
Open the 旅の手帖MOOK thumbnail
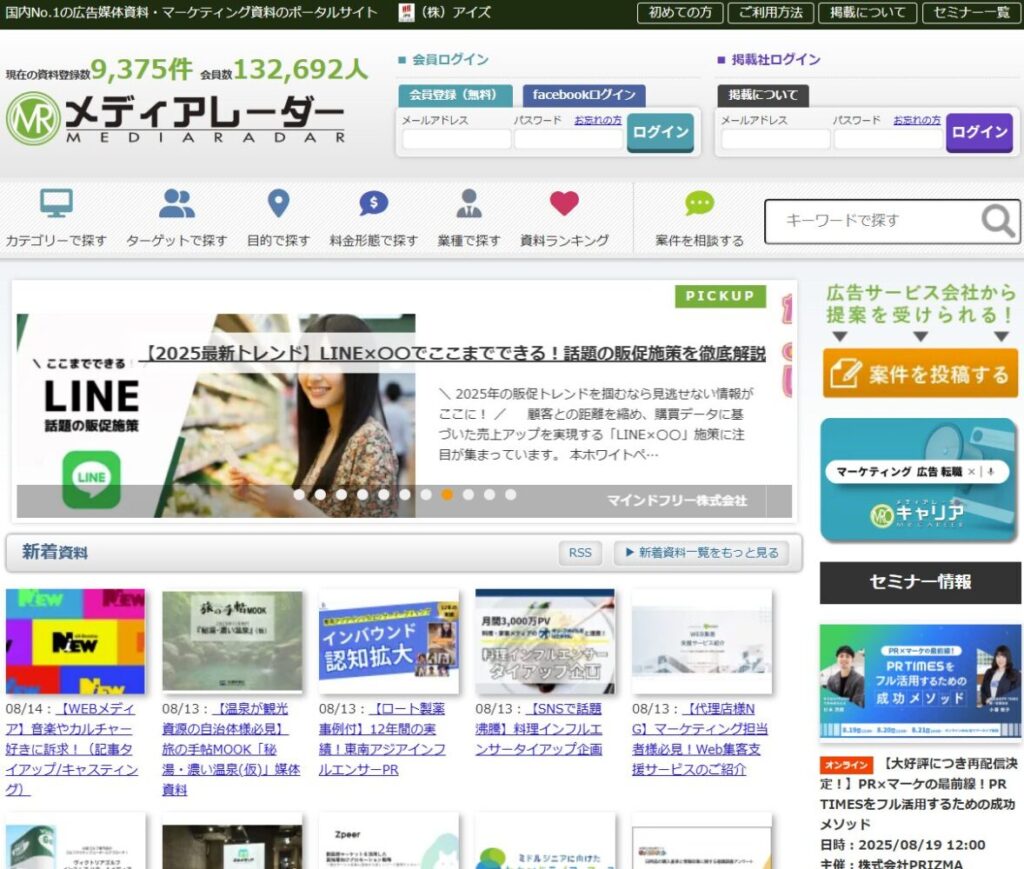232,641
